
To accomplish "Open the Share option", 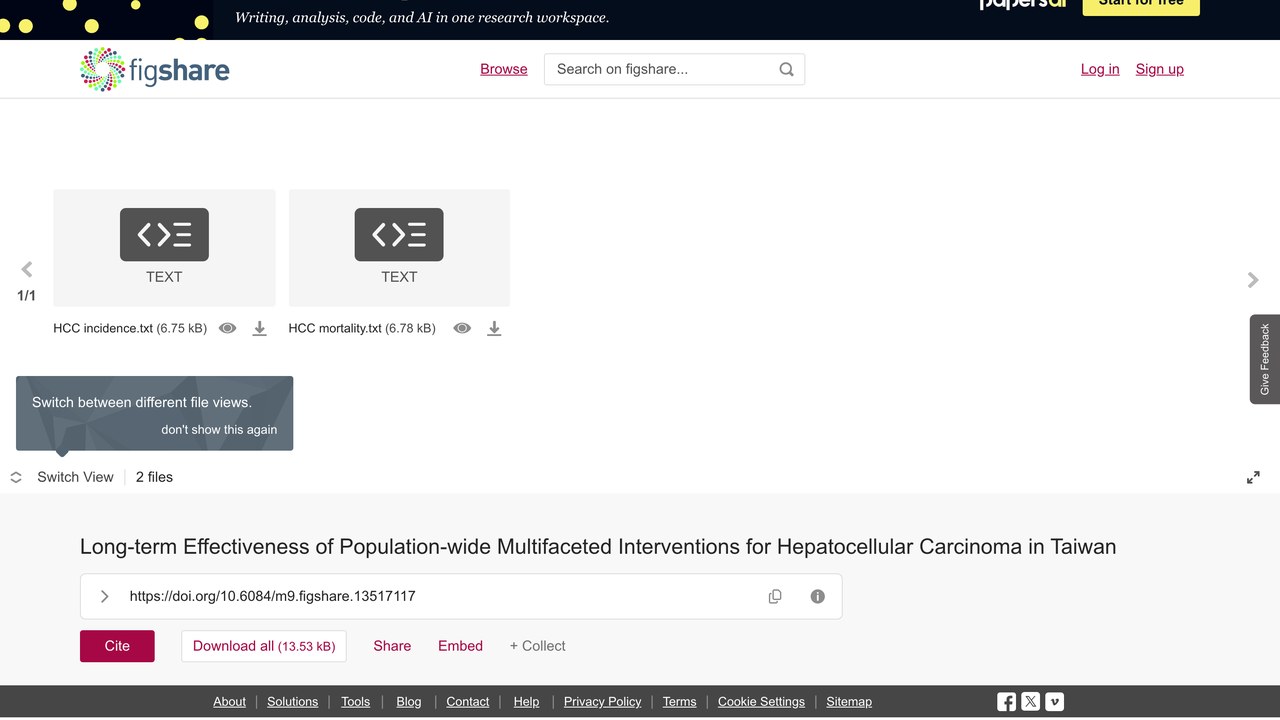I will [392, 646].
